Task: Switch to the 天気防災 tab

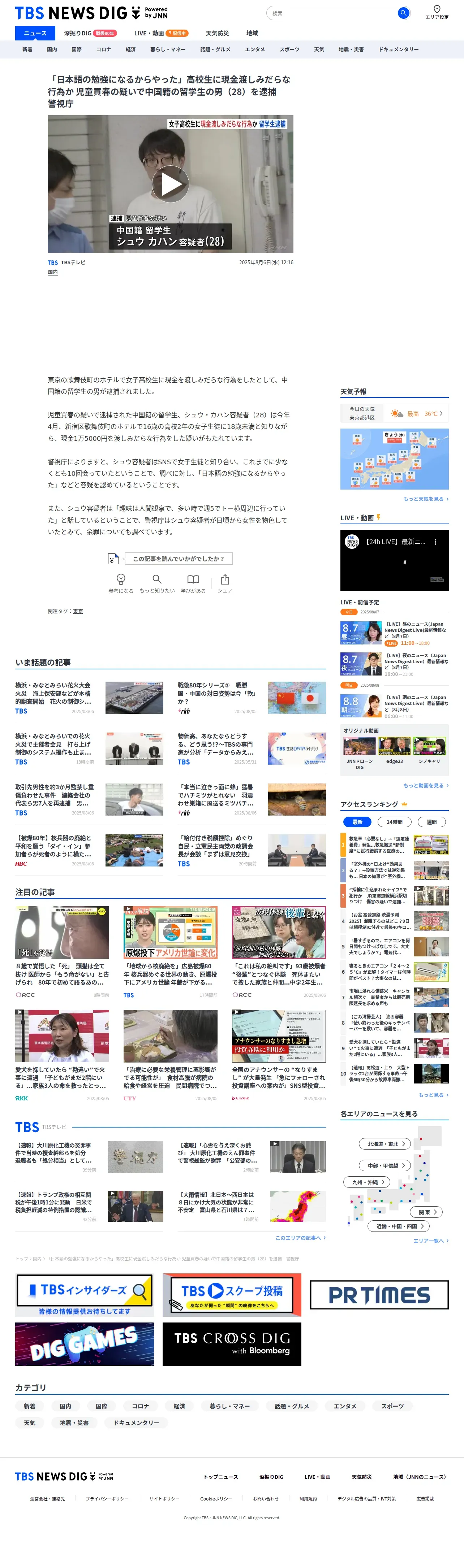Action: click(x=217, y=33)
